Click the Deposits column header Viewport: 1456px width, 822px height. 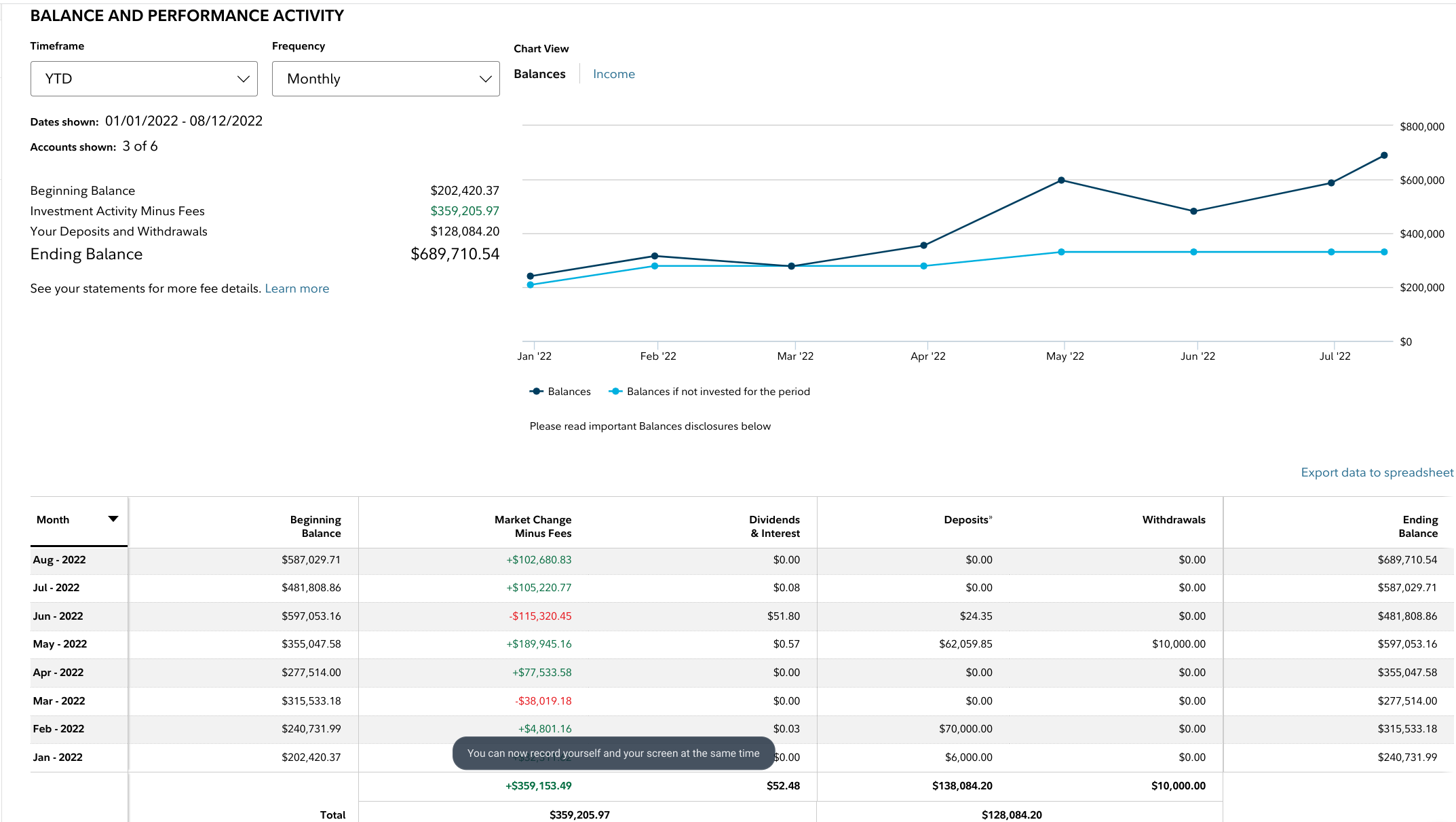tap(968, 520)
